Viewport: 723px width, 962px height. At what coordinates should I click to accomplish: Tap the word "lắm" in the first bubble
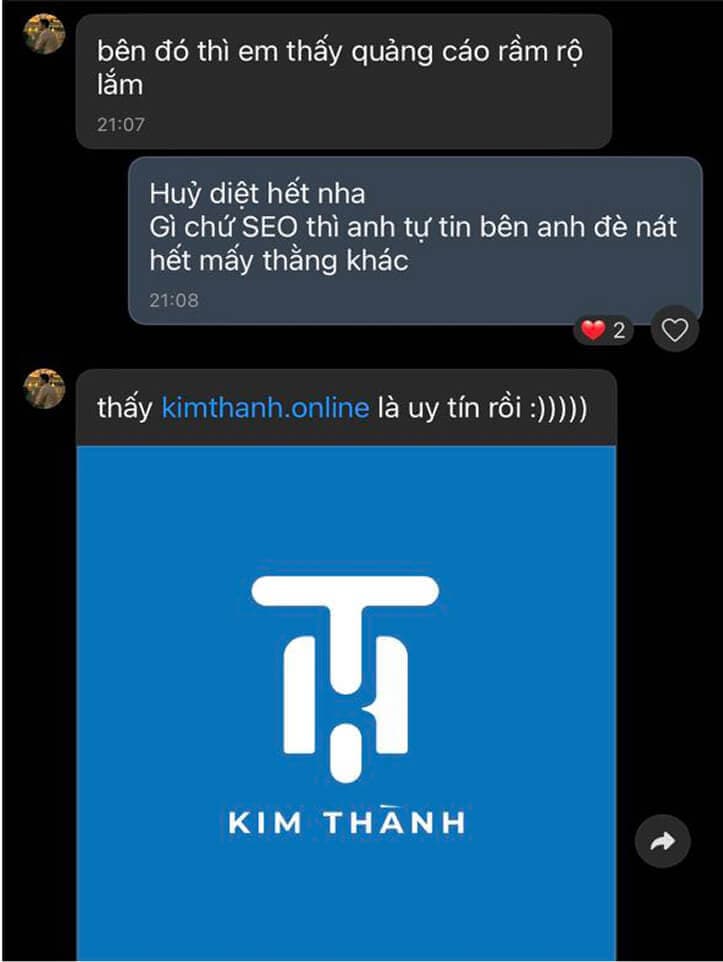pyautogui.click(x=120, y=85)
